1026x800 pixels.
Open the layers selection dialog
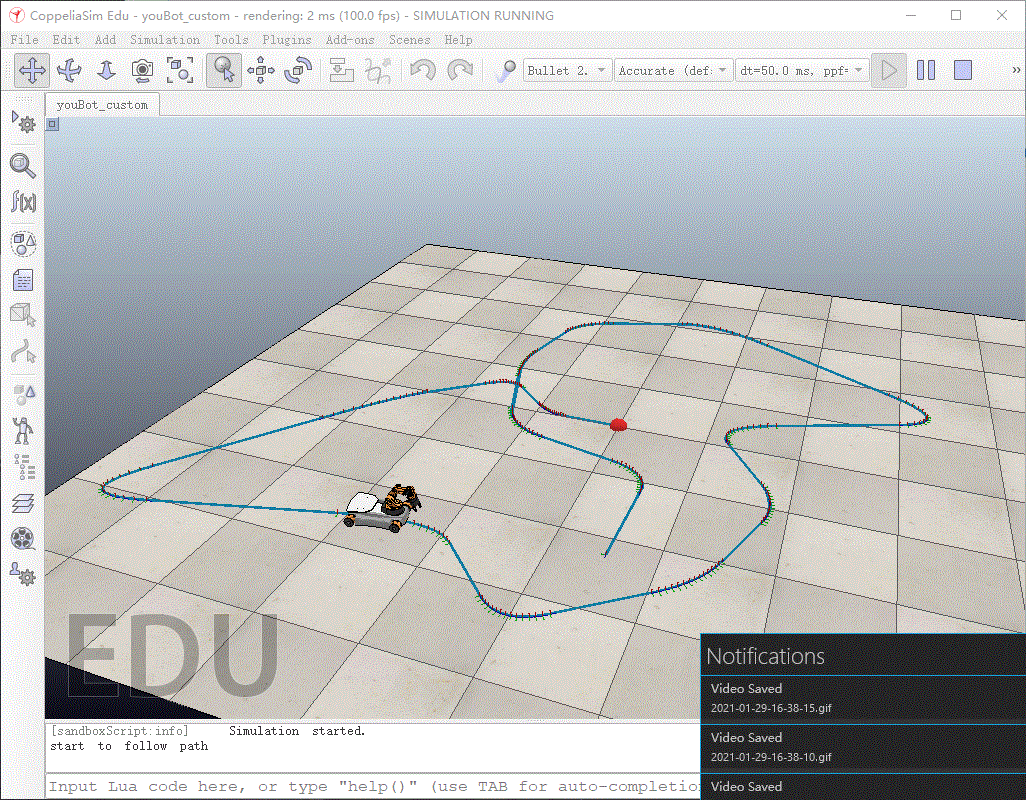24,503
